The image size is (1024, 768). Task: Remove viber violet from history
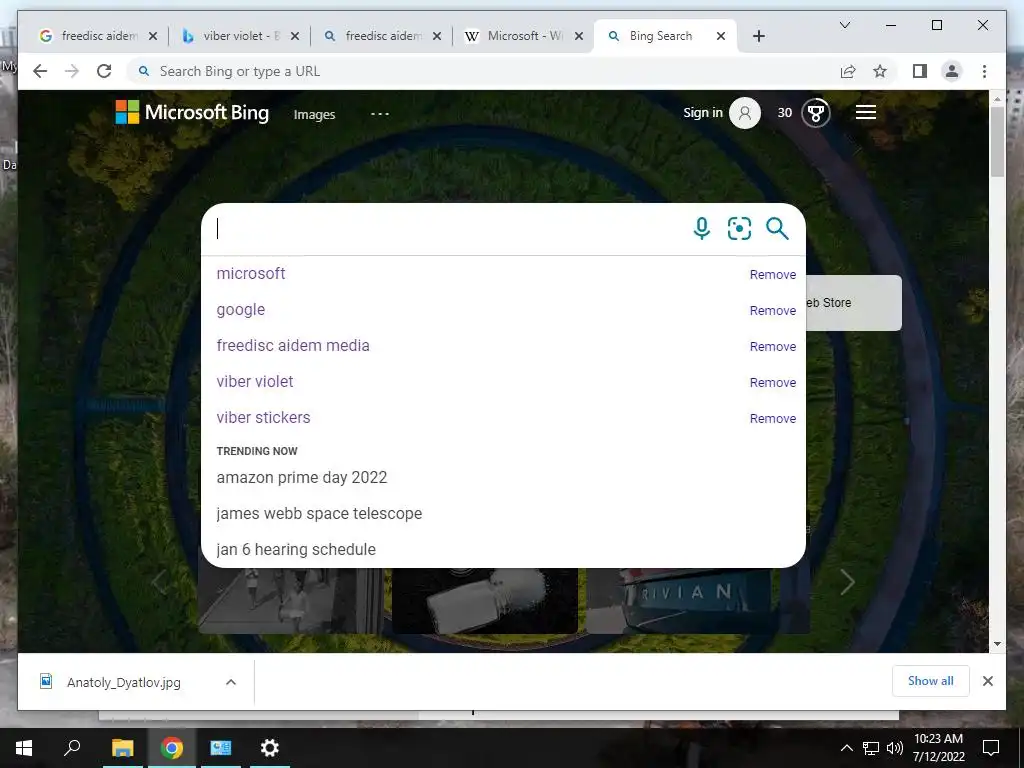click(773, 382)
